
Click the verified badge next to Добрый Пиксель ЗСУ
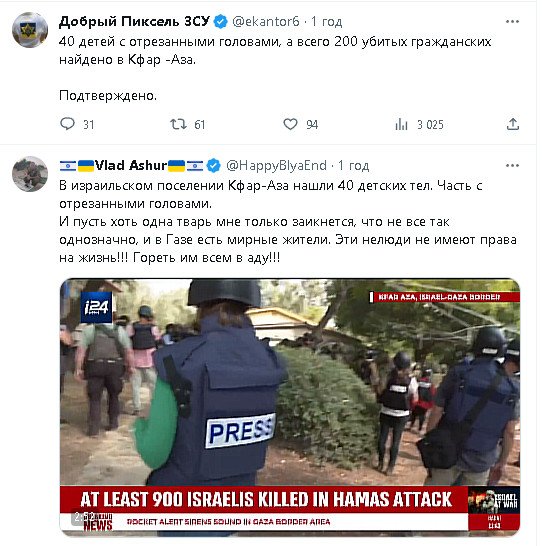point(220,22)
